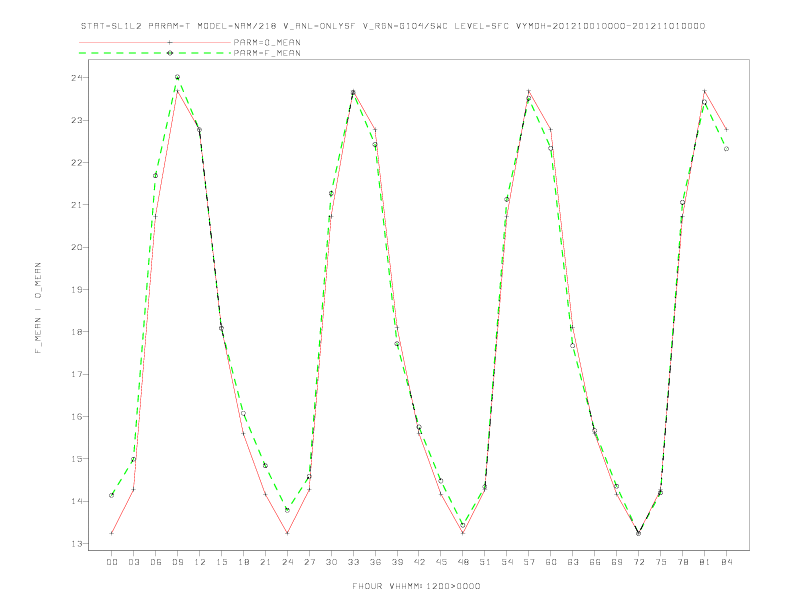Image resolution: width=792 pixels, height=612 pixels.
Task: Click forecast hour label 51 on x-axis
Action: point(485,562)
